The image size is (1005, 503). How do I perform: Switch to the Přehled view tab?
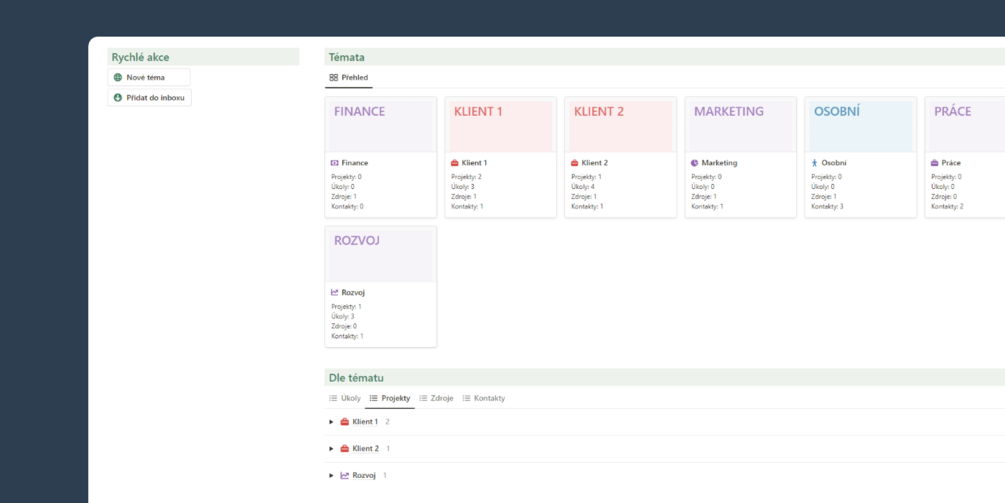coord(349,78)
